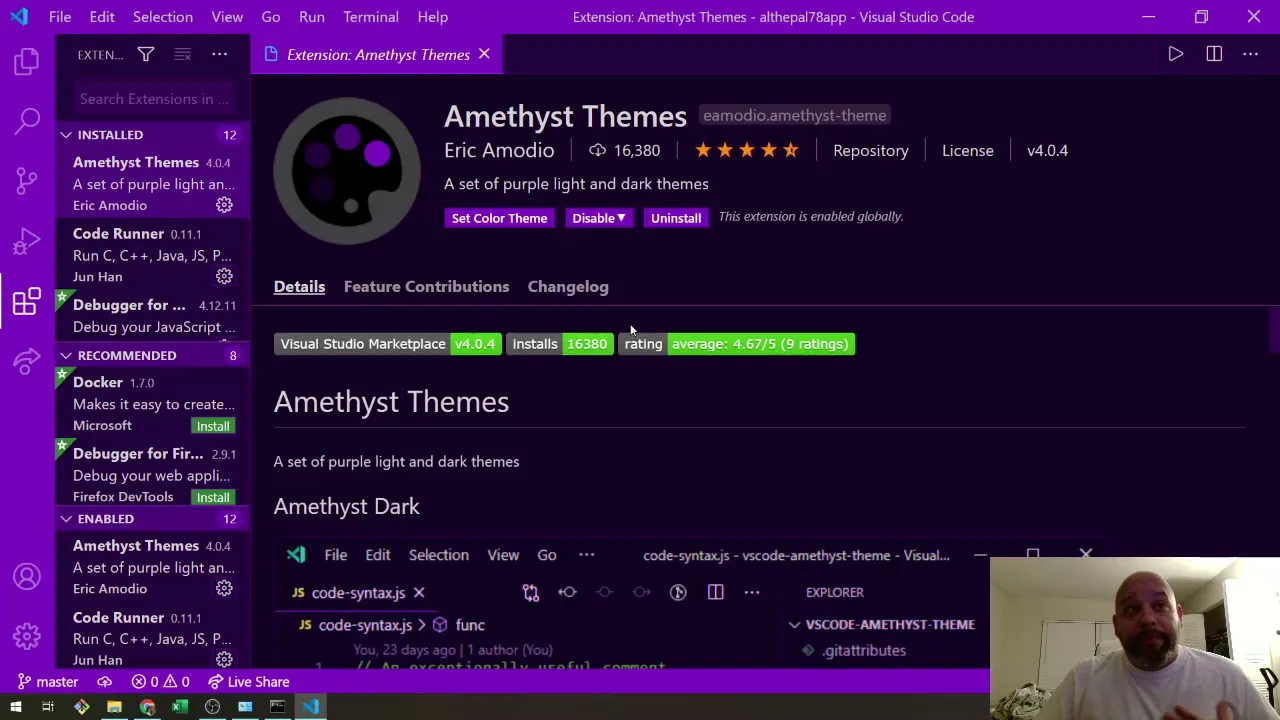
Task: Open the Edit menu
Action: pyautogui.click(x=102, y=17)
